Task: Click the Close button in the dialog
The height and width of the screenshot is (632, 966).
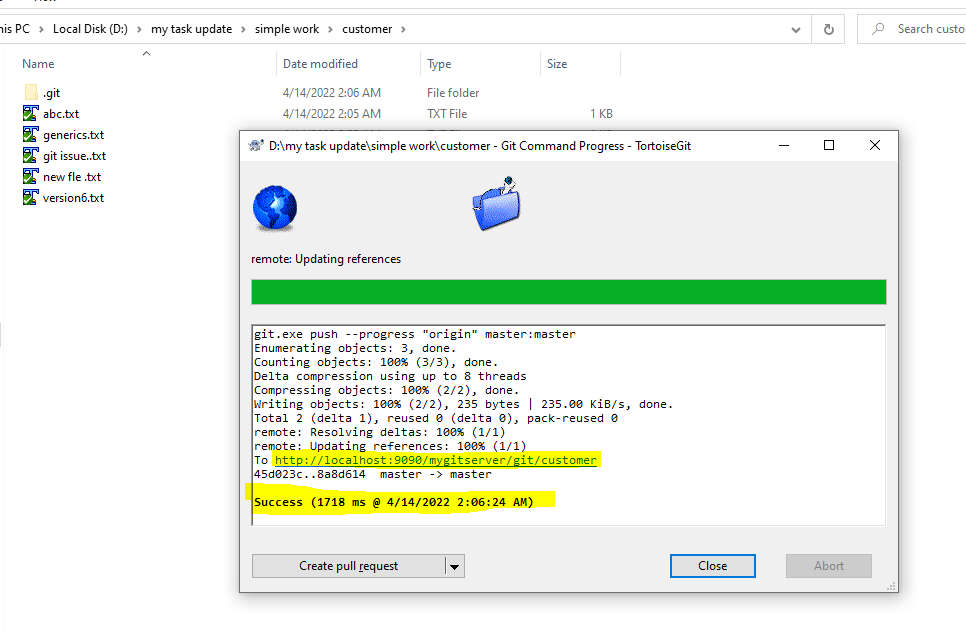Action: (x=713, y=566)
